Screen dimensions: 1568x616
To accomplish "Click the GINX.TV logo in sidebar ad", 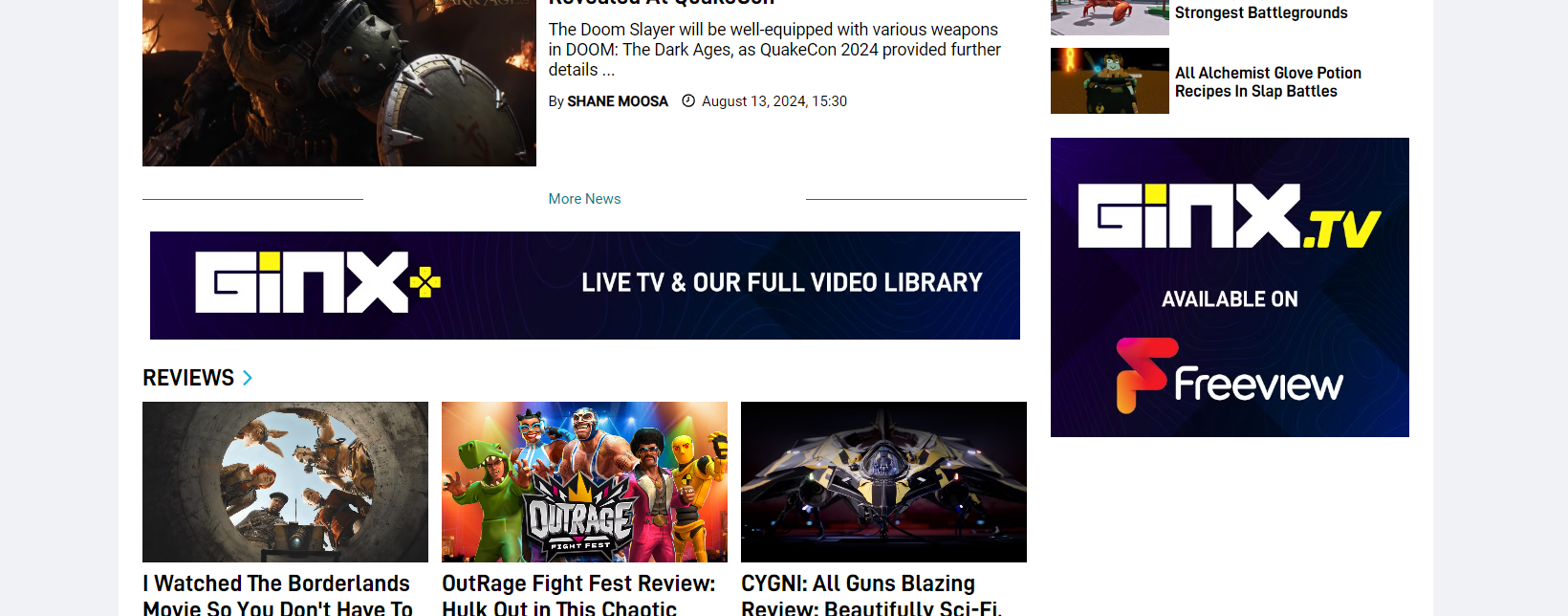I will click(1230, 217).
